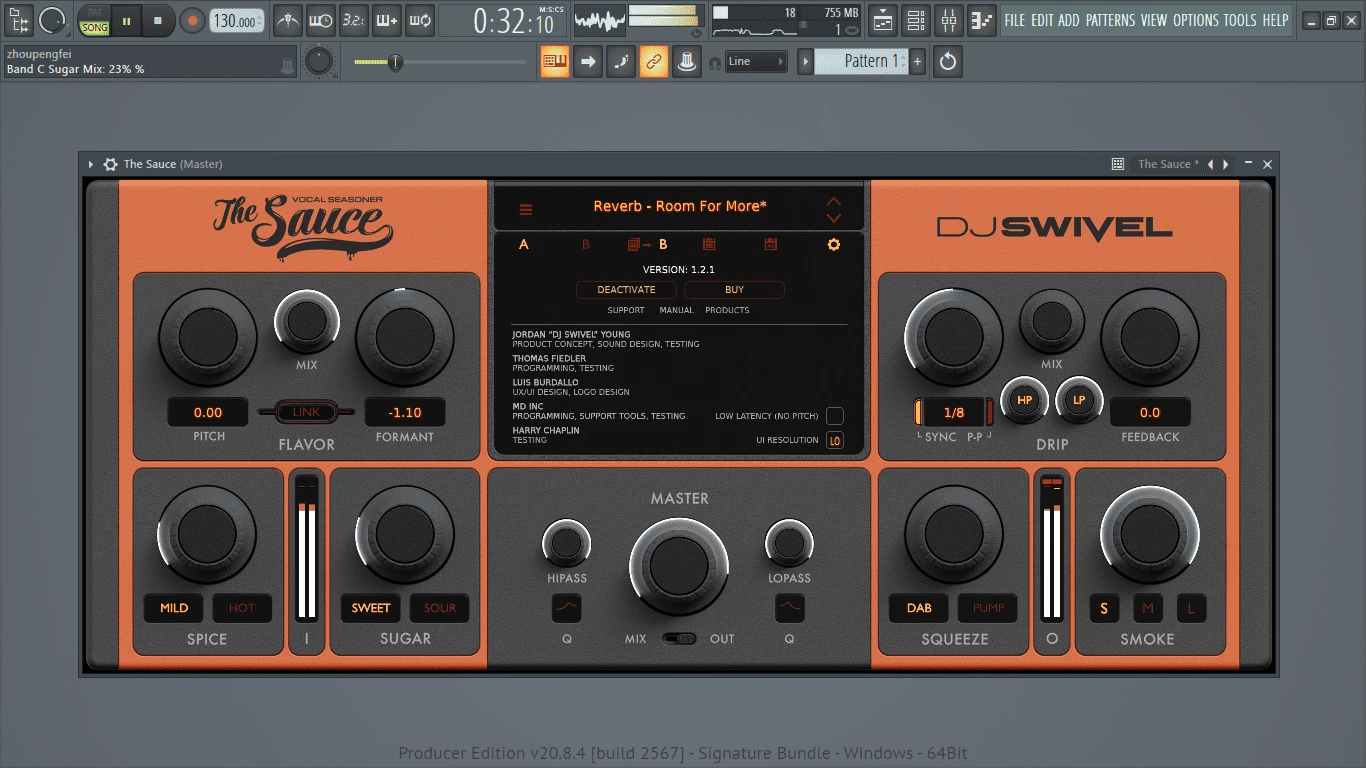Open the PATTERNS menu
Screen dimensions: 1366x768
(x=1110, y=20)
